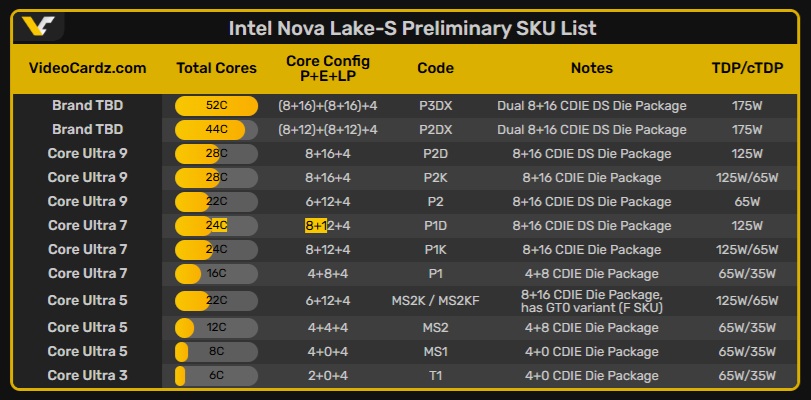
Task: Click the highlighted 8+12+4 config in P1D row
Action: [x=328, y=226]
